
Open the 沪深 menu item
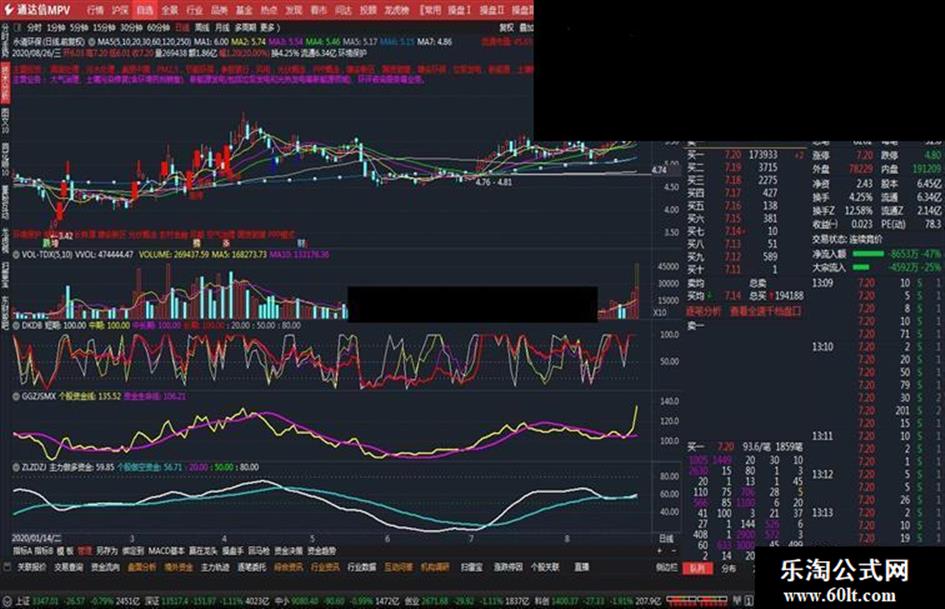click(x=120, y=10)
